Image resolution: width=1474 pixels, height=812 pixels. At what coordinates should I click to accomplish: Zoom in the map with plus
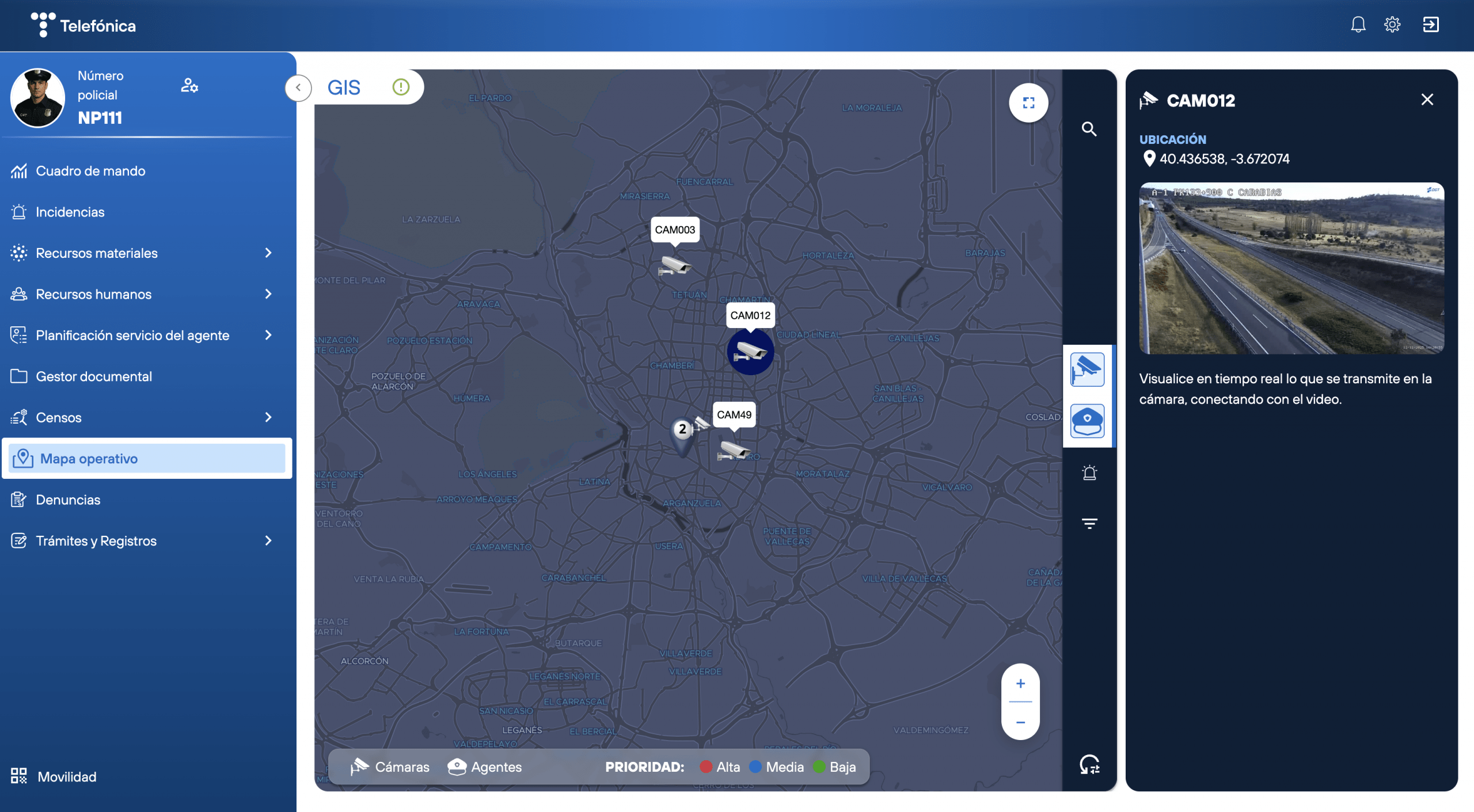coord(1020,684)
